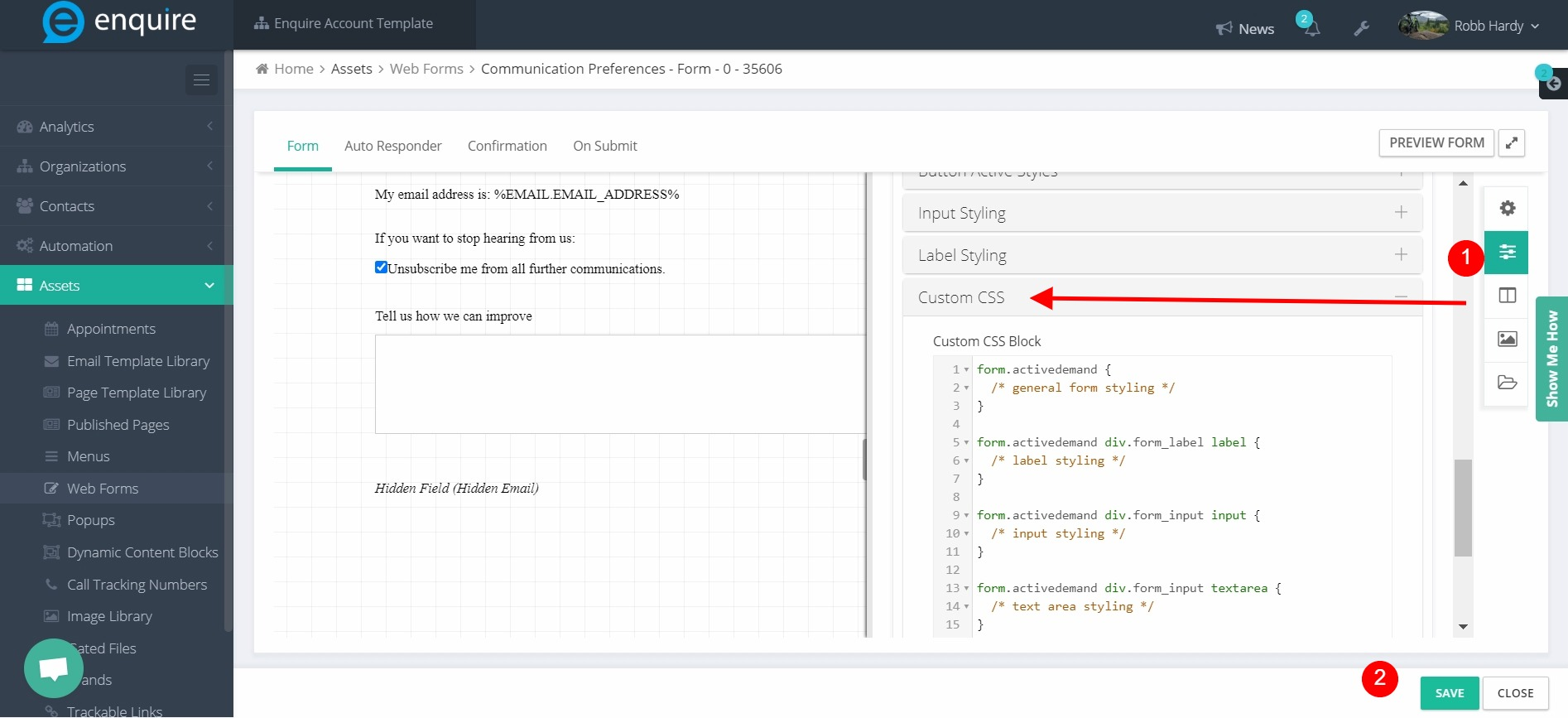The image size is (1568, 718).
Task: Open Page Template Library
Action: pyautogui.click(x=137, y=393)
